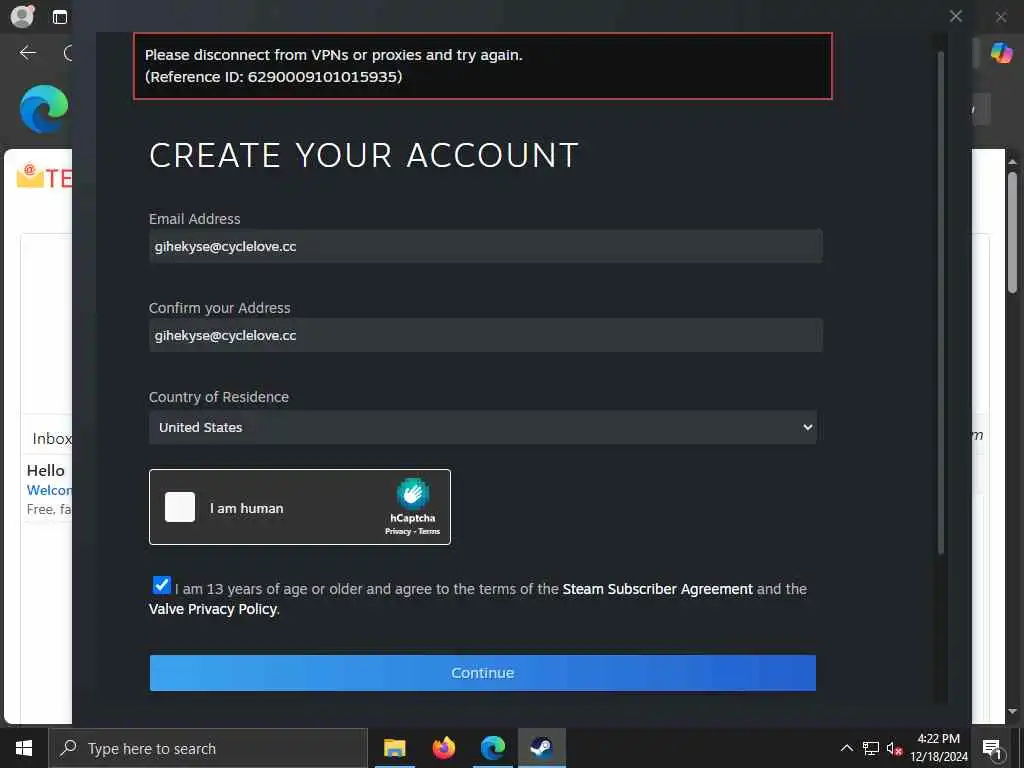1024x768 pixels.
Task: Open the Steam Subscriber Agreement link
Action: [657, 589]
